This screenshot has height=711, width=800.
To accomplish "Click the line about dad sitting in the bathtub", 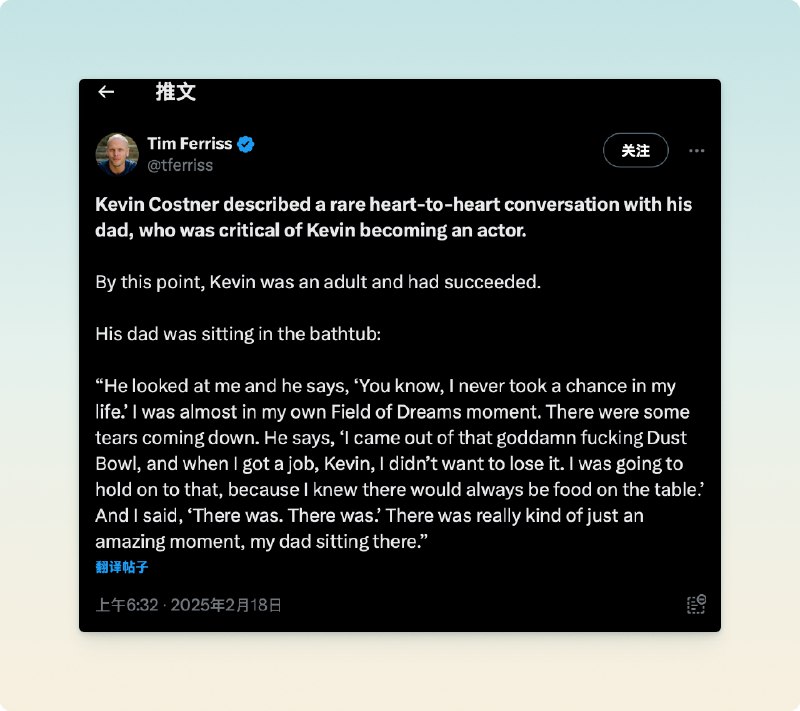I will point(235,333).
